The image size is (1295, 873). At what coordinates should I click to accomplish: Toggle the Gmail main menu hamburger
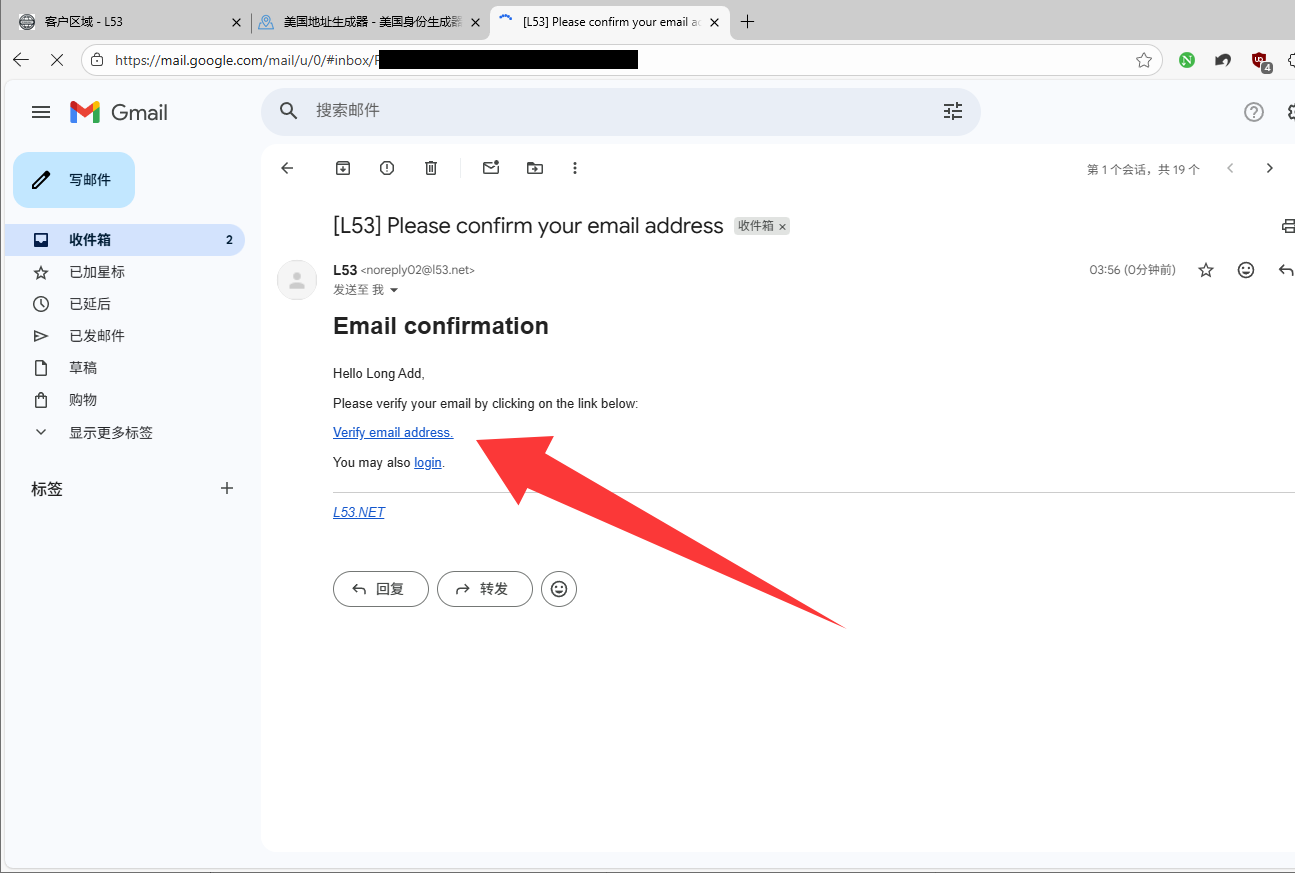tap(41, 112)
